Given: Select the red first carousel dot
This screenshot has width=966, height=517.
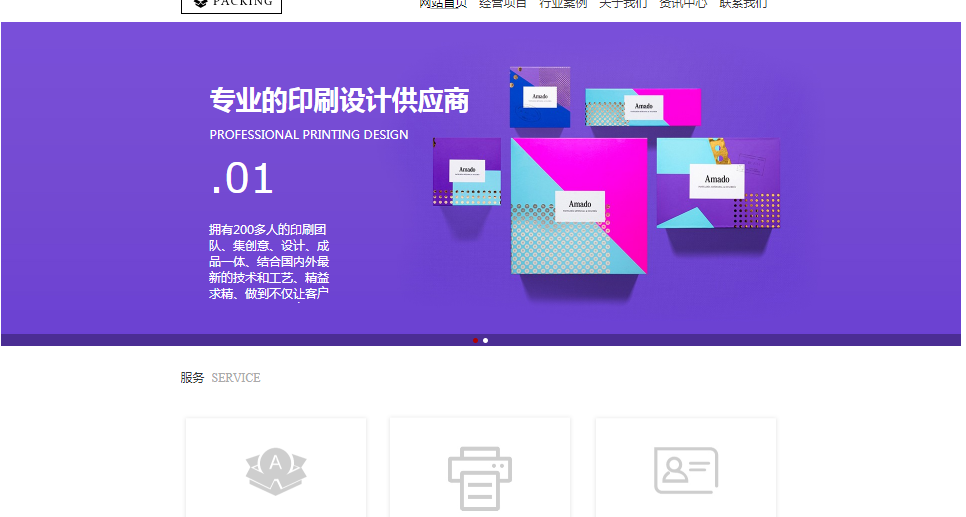Looking at the screenshot, I should (476, 340).
